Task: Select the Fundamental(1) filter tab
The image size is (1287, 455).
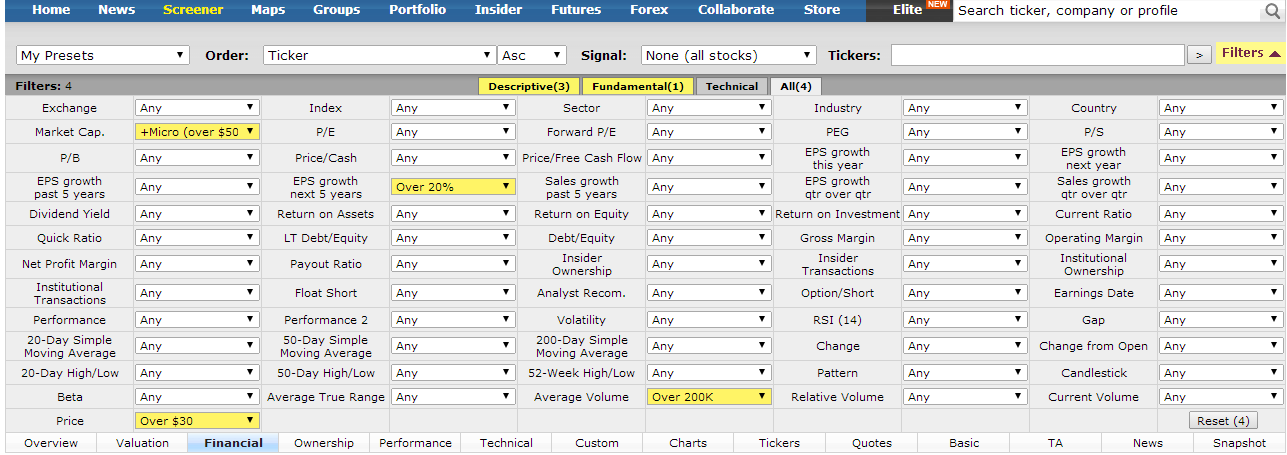Action: 636,87
